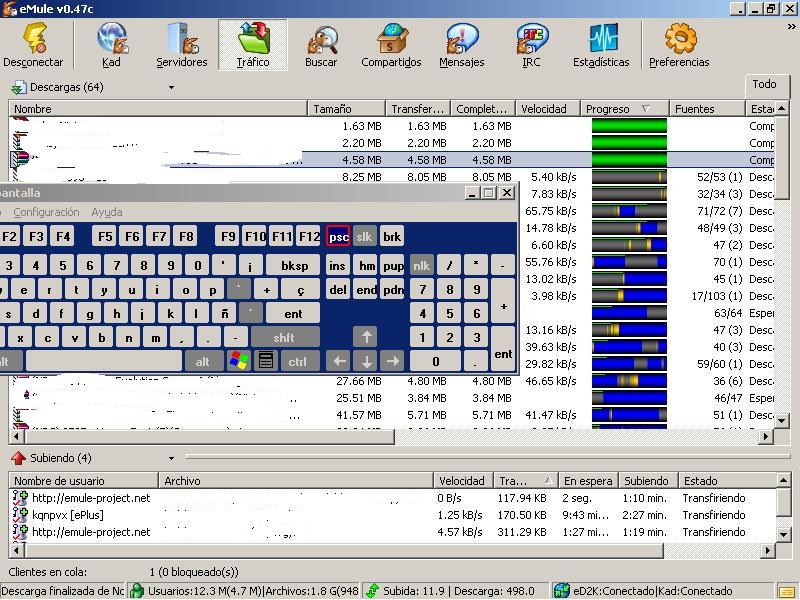Toggle the nlk num lock key
The image size is (800, 600).
pyautogui.click(x=421, y=265)
